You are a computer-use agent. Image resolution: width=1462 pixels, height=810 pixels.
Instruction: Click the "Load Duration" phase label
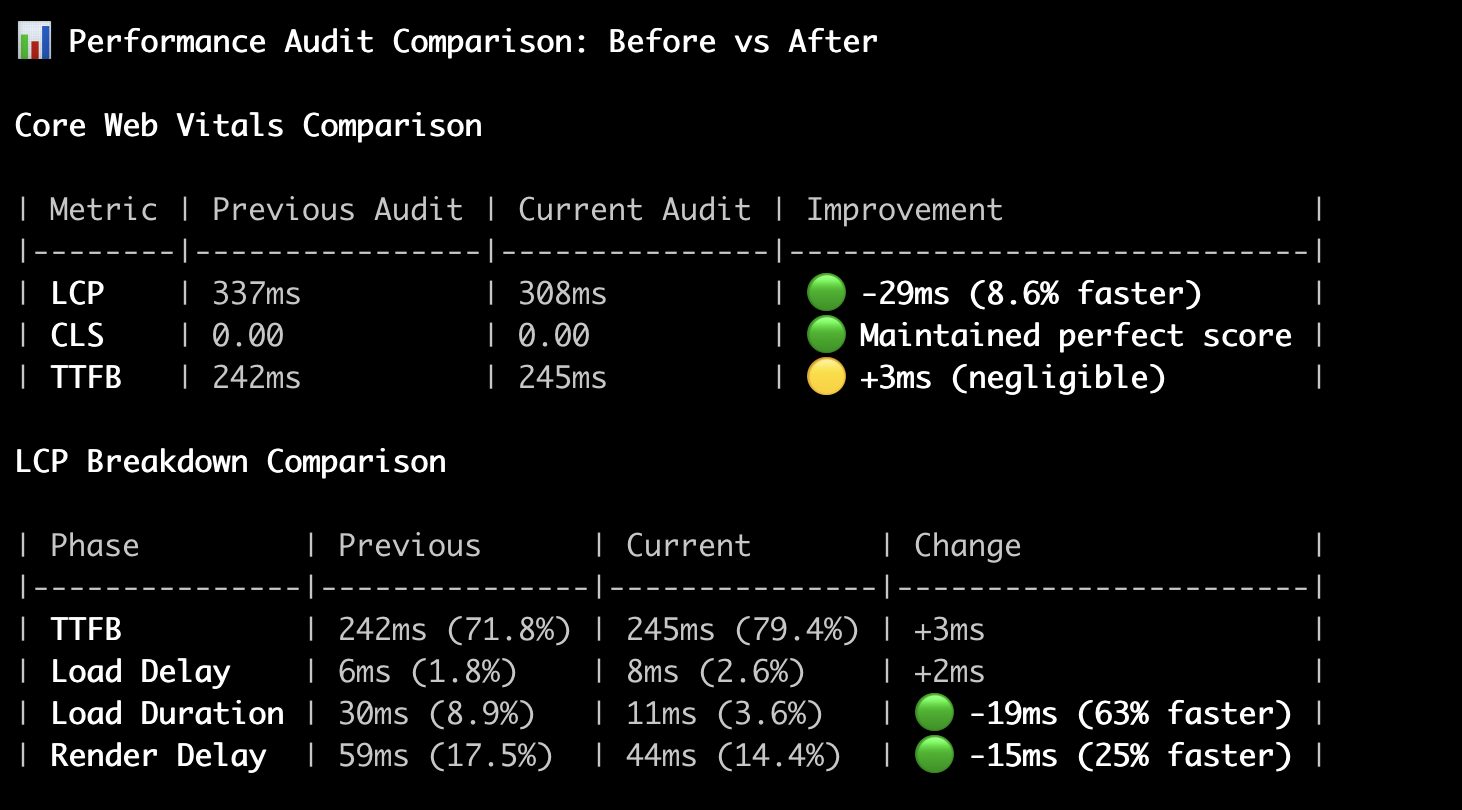(167, 714)
